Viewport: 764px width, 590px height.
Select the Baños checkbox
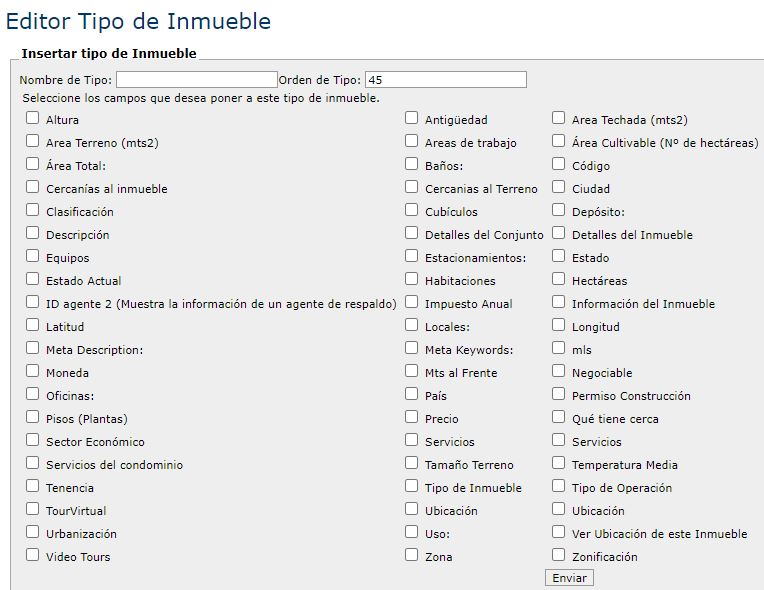[412, 165]
